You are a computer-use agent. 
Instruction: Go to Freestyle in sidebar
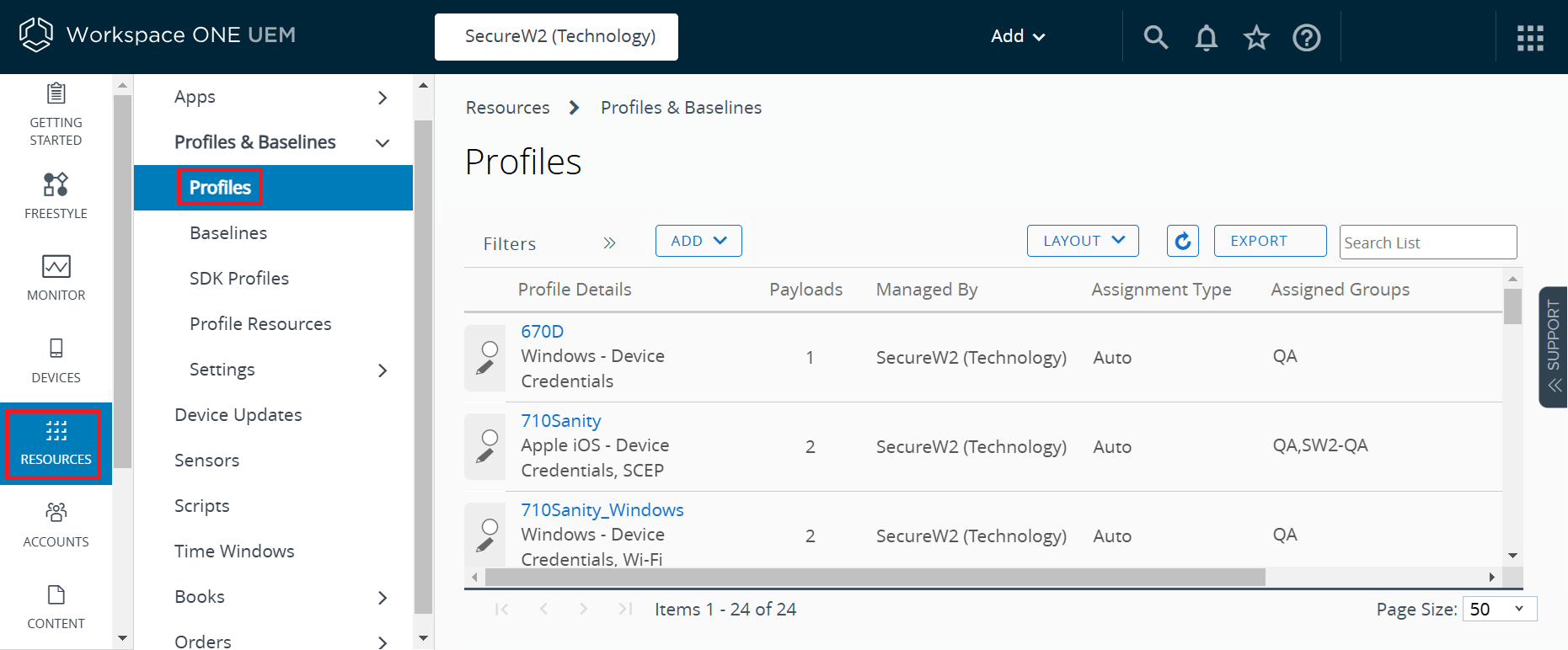click(x=56, y=196)
